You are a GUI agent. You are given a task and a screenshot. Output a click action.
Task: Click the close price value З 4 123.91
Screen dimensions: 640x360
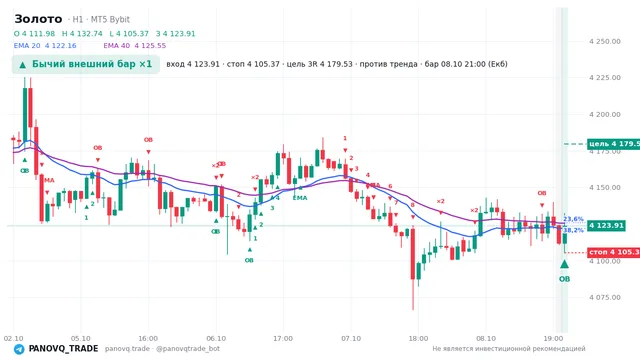[176, 34]
